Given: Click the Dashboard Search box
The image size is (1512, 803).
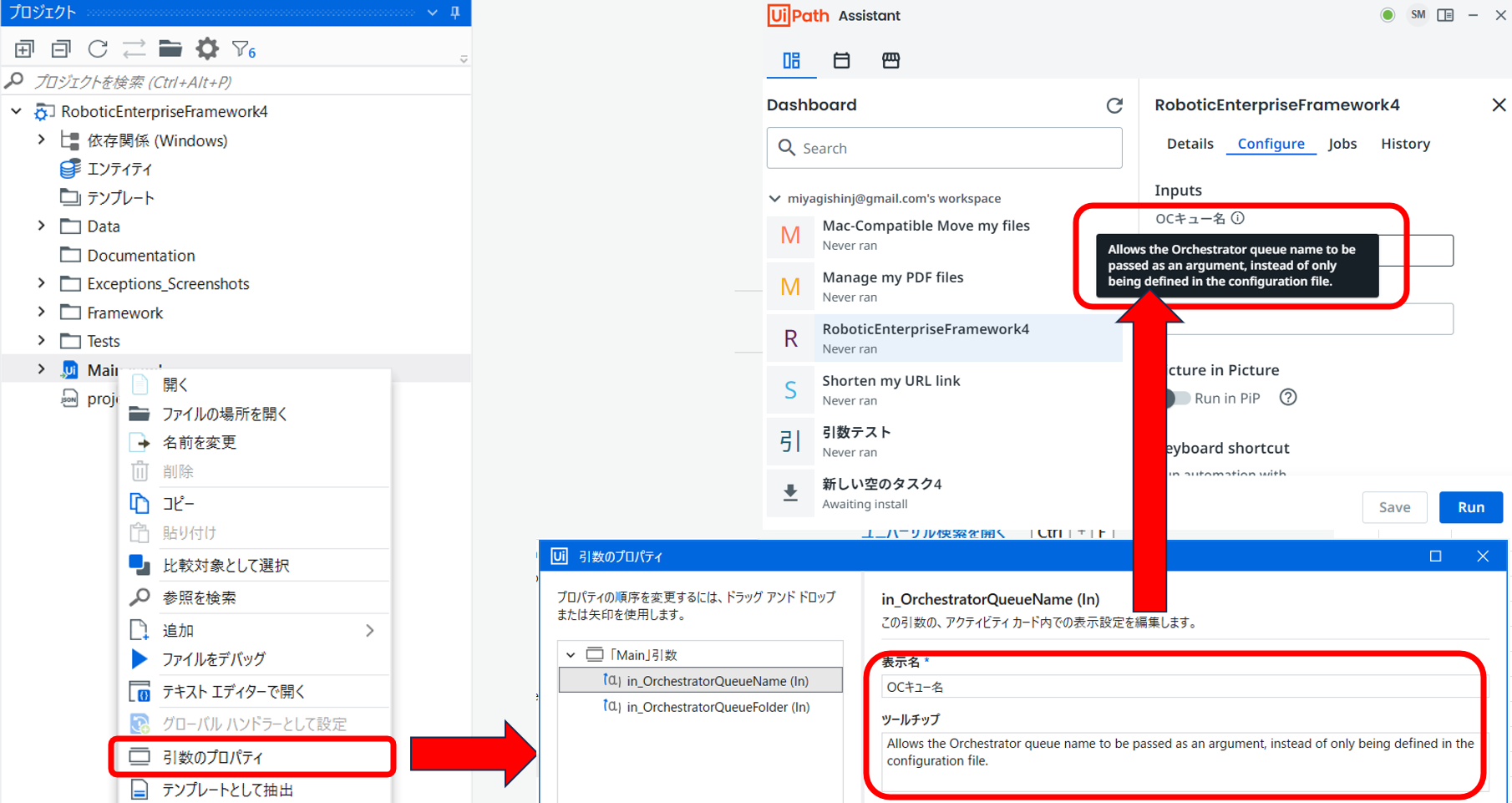Looking at the screenshot, I should [944, 148].
